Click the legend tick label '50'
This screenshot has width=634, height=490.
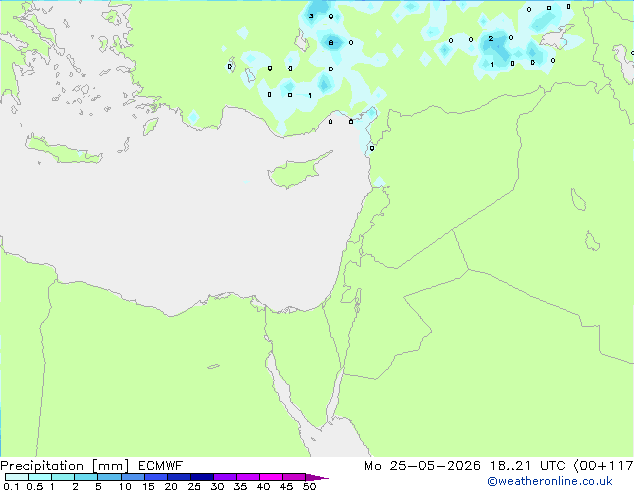click(309, 486)
